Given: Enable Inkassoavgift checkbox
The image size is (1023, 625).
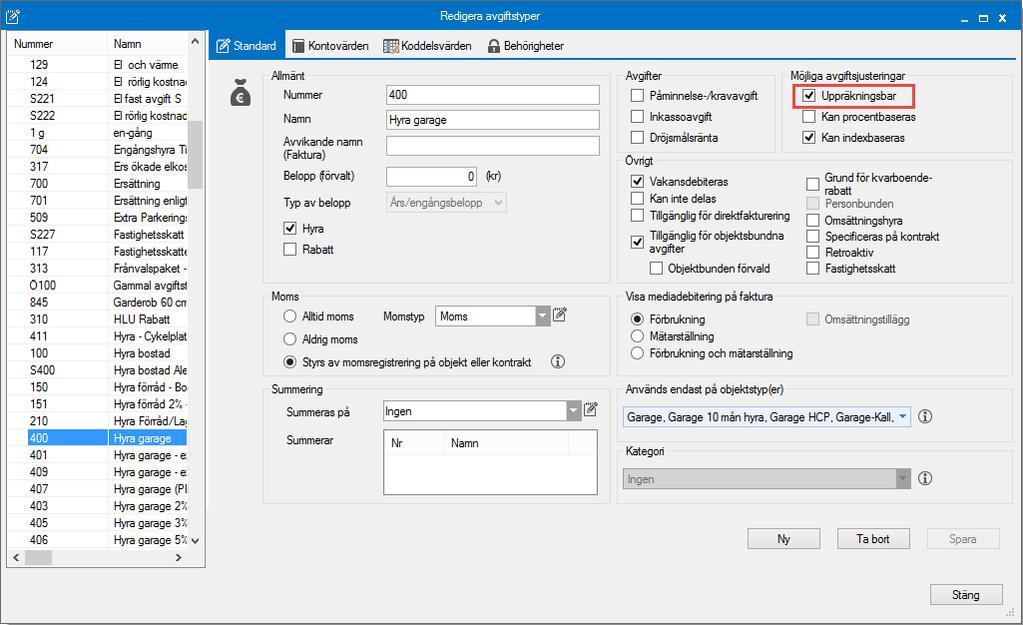Looking at the screenshot, I should pyautogui.click(x=637, y=117).
